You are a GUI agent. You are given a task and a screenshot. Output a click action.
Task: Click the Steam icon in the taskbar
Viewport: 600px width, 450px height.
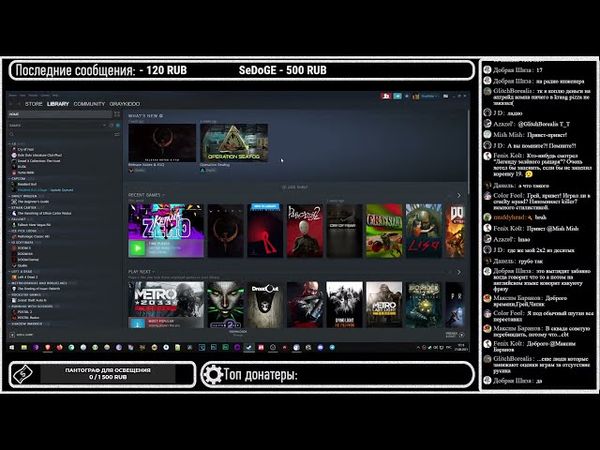249,347
